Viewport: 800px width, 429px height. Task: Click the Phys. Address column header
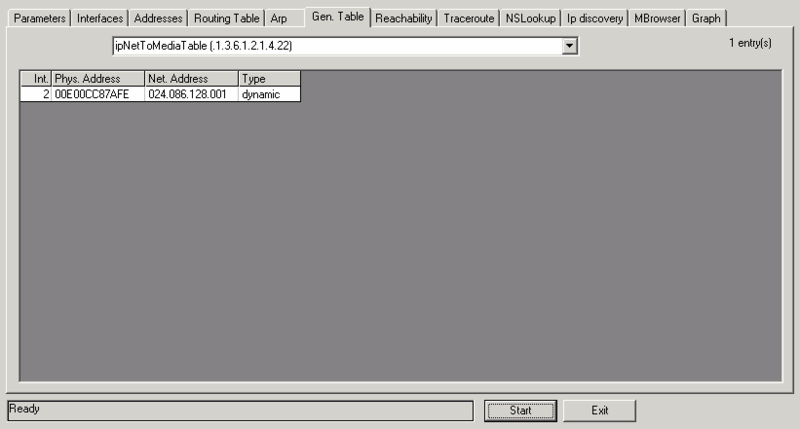[98, 79]
